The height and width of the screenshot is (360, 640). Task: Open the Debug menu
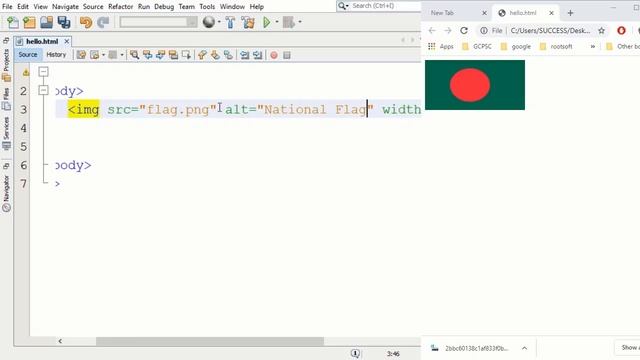(164, 7)
